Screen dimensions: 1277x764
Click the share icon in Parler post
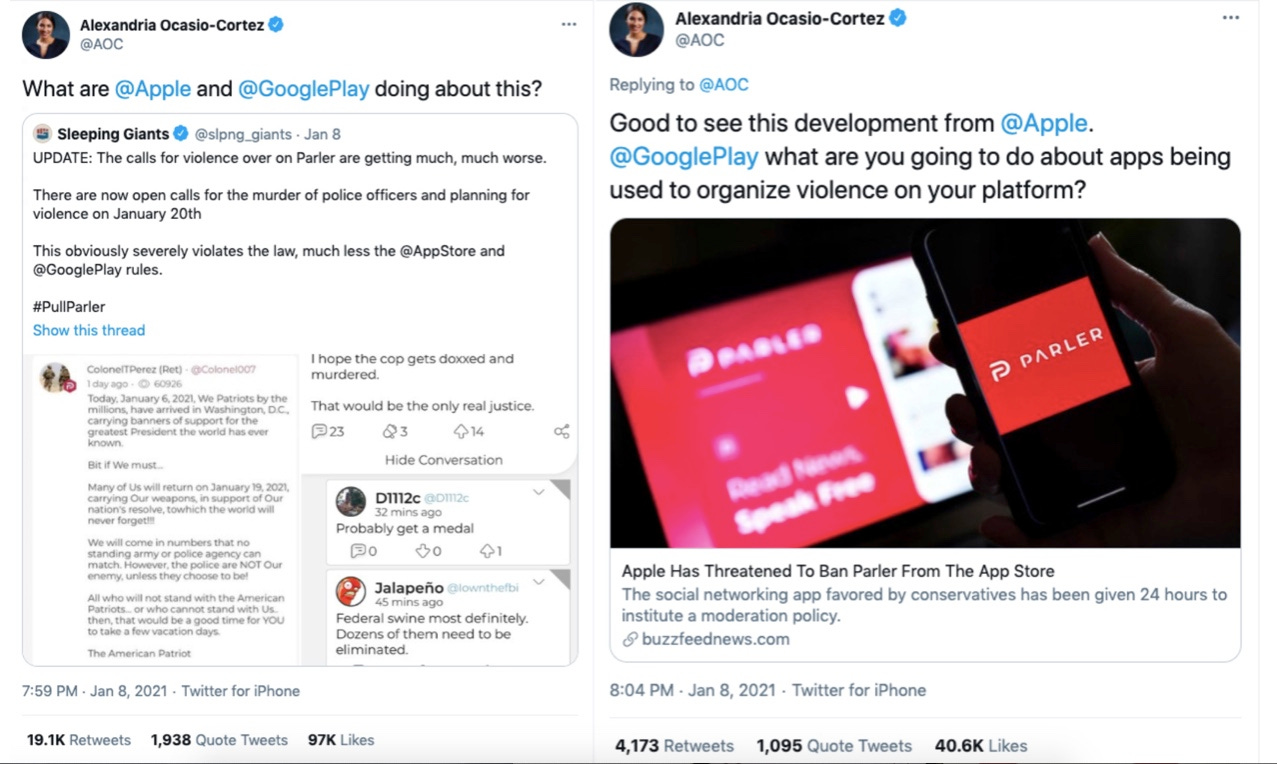coord(561,432)
